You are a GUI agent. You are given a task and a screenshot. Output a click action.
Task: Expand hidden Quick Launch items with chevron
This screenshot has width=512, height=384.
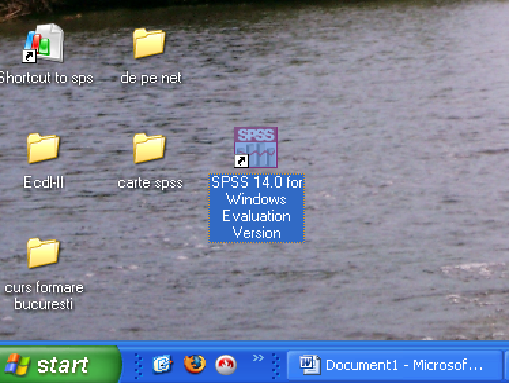click(258, 358)
